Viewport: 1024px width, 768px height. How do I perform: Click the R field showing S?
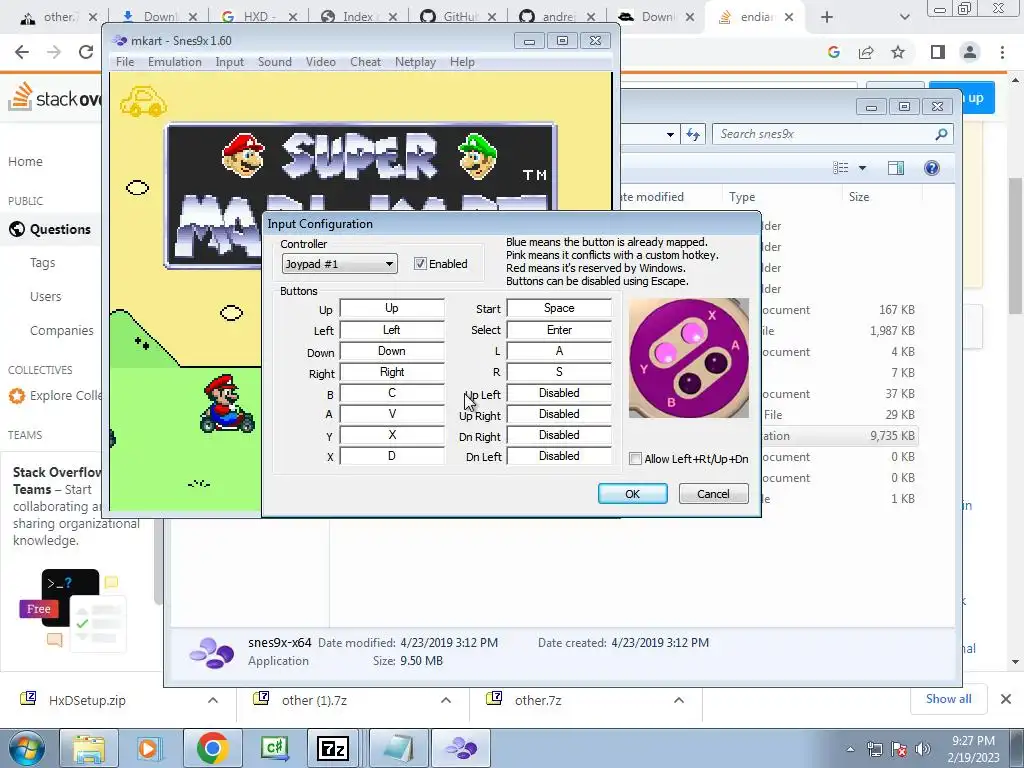coord(559,372)
